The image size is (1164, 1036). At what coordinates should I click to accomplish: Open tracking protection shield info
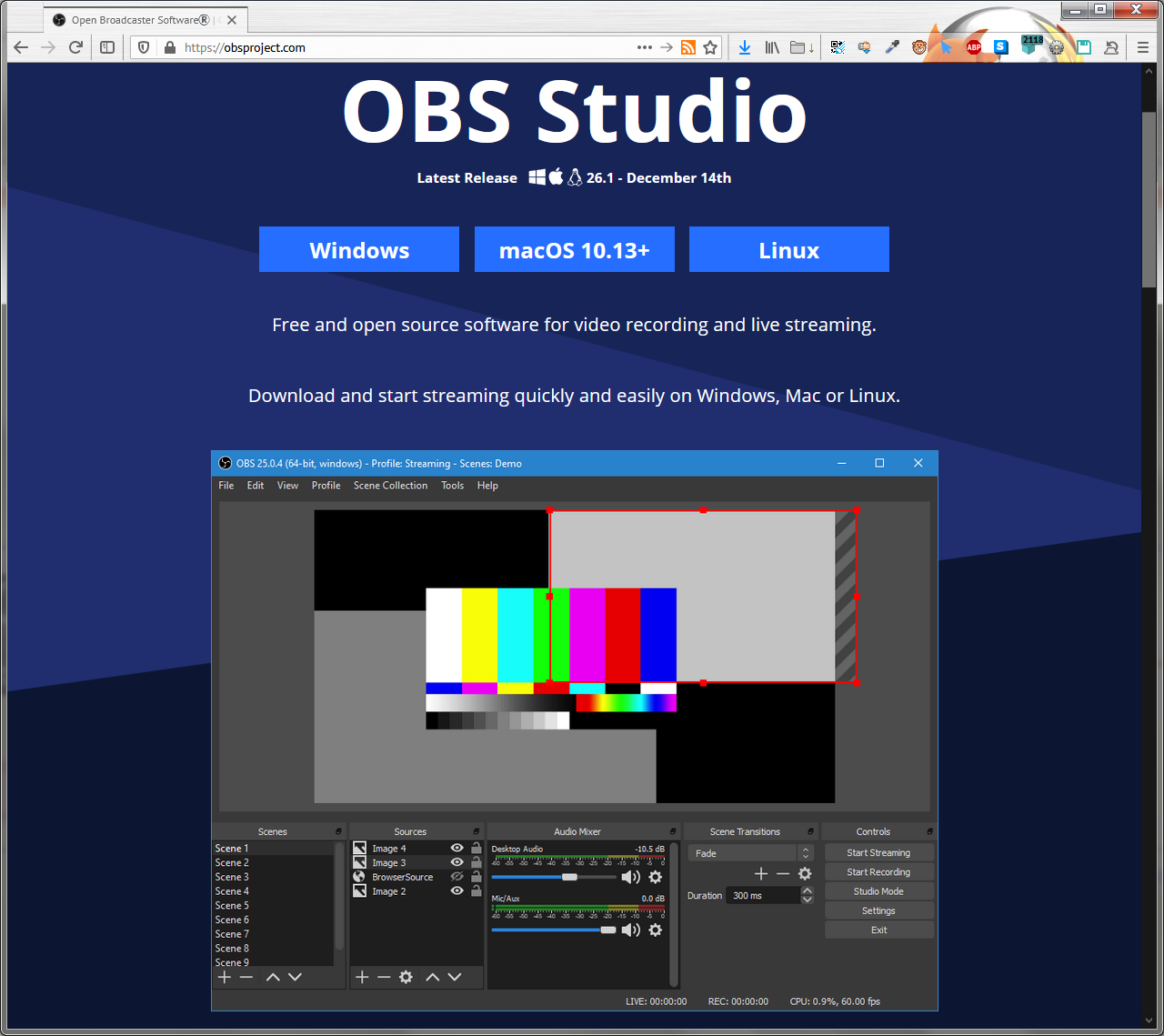(x=144, y=47)
